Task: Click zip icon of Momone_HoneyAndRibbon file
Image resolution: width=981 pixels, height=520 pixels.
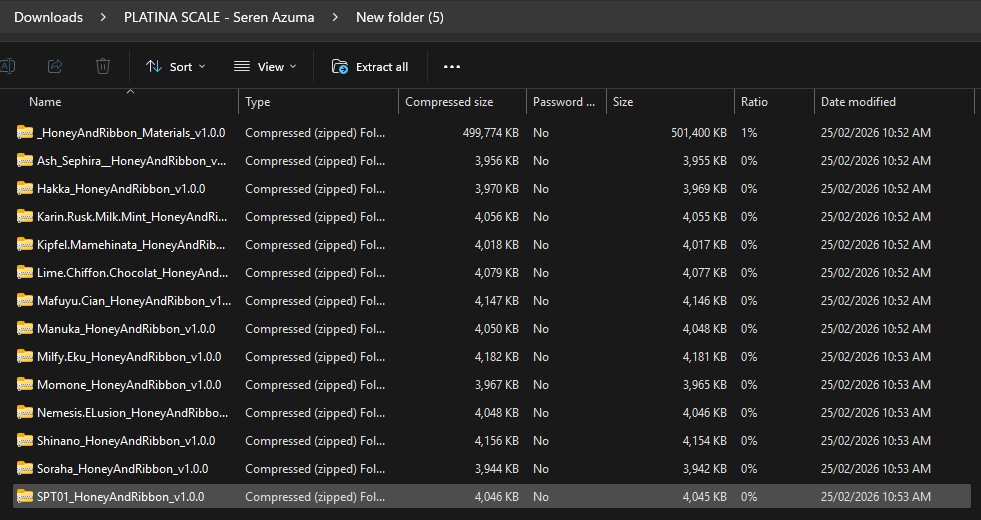Action: tap(25, 385)
